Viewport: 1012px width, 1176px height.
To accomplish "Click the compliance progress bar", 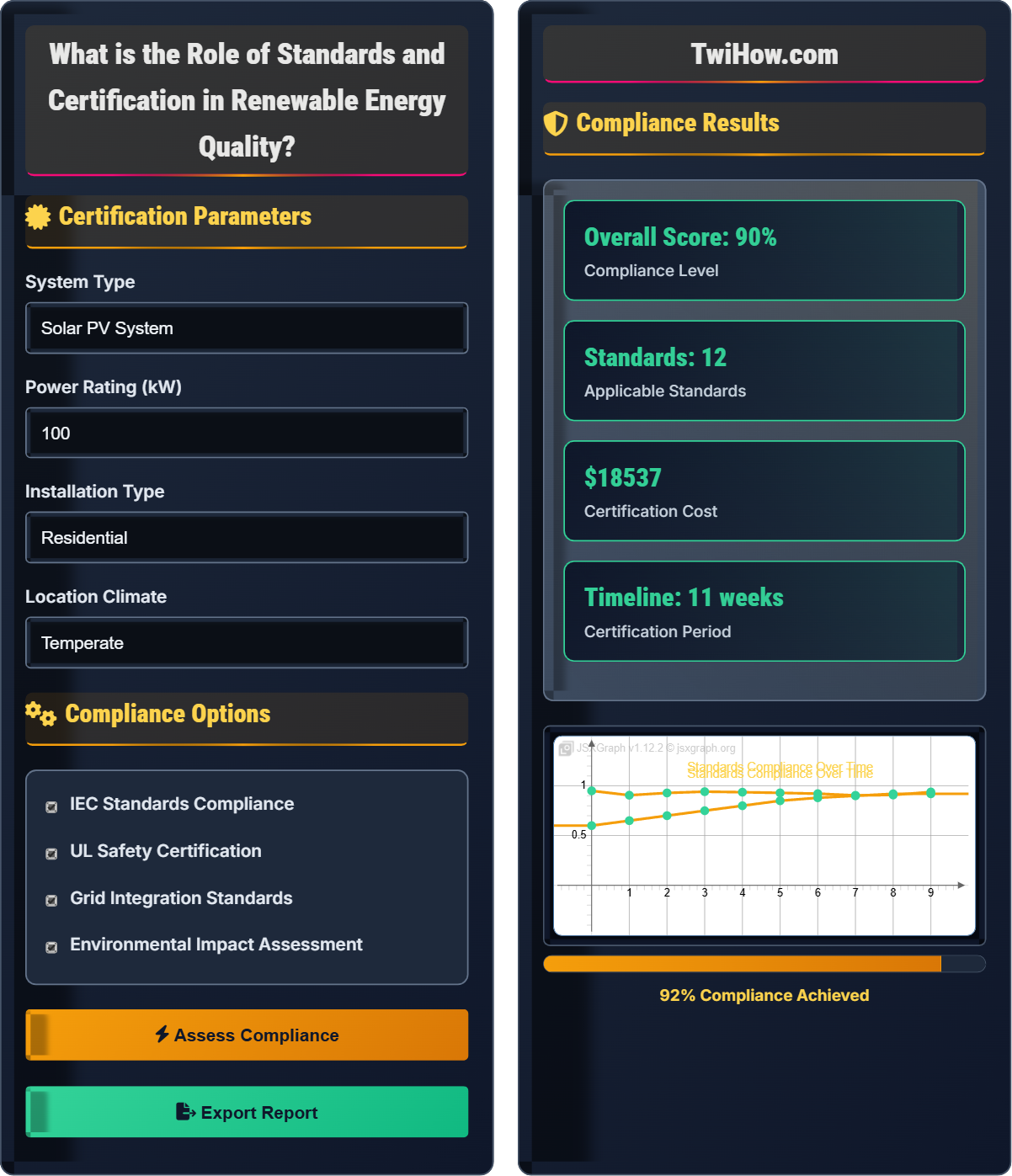I will click(764, 964).
